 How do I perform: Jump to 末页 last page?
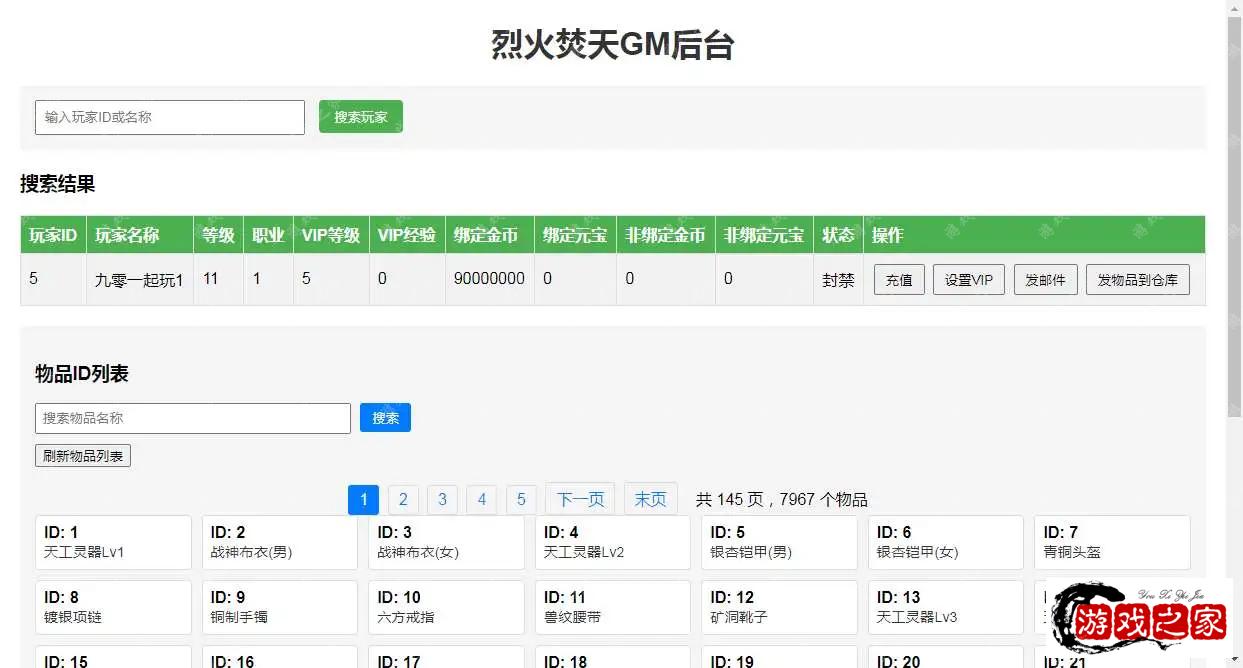click(650, 499)
